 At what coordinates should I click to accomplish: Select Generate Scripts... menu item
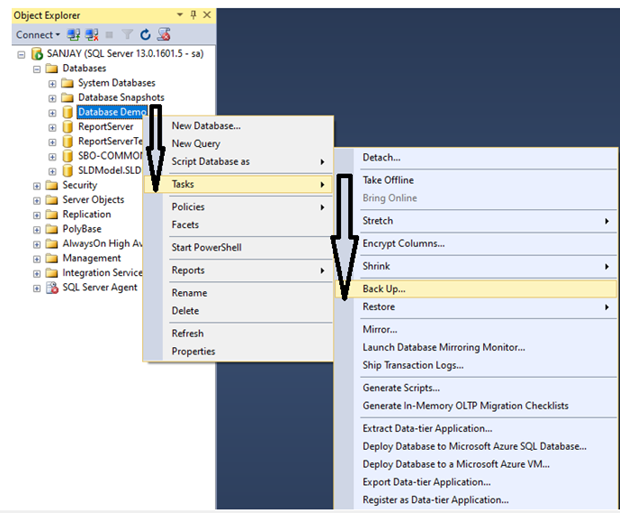pyautogui.click(x=476, y=388)
